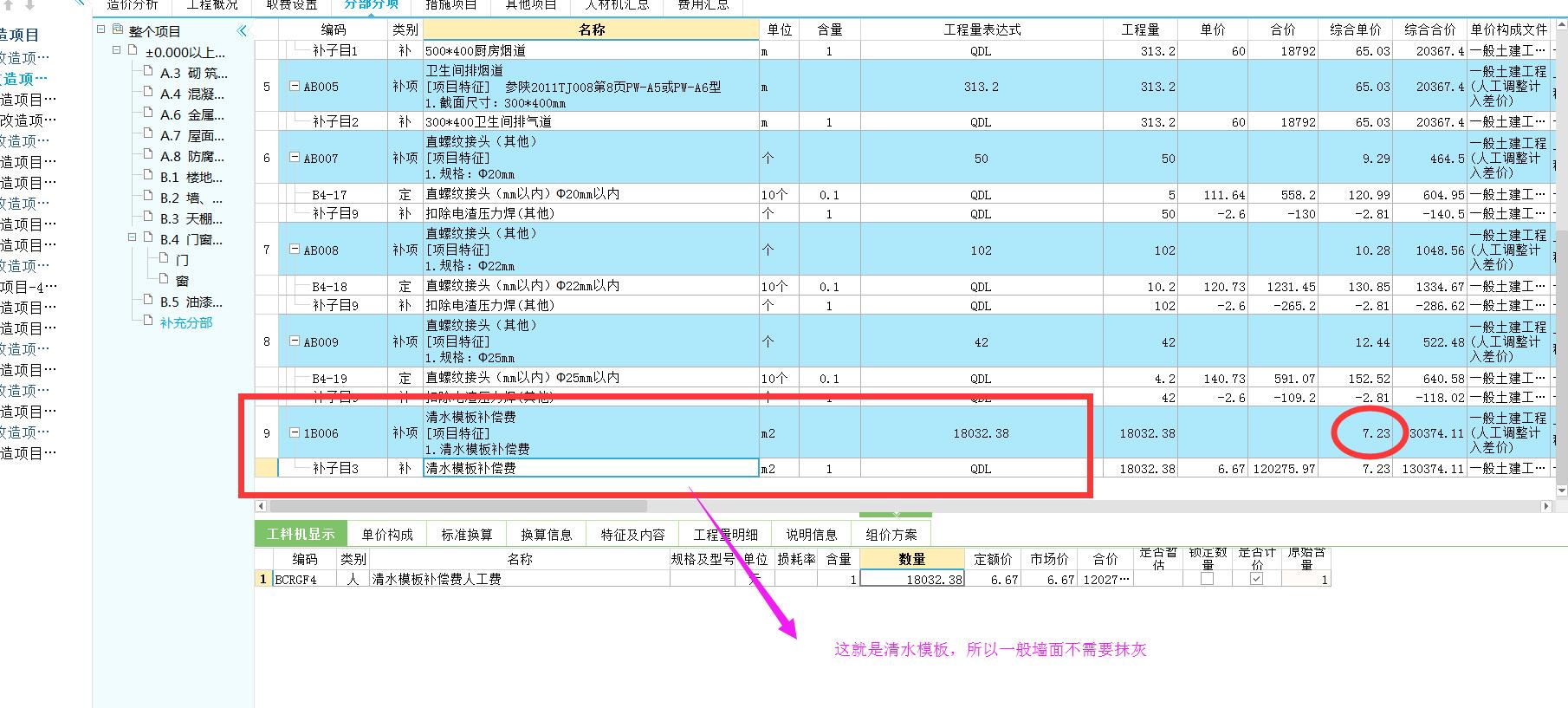
Task: Click page icon beside A.4 混凝
Action: pyautogui.click(x=148, y=93)
